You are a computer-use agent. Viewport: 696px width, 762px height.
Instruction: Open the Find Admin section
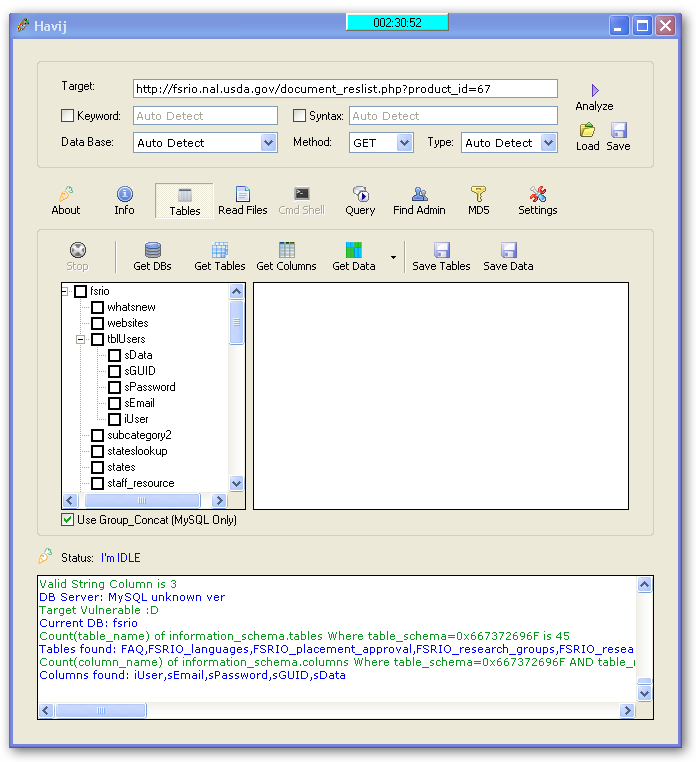click(419, 200)
